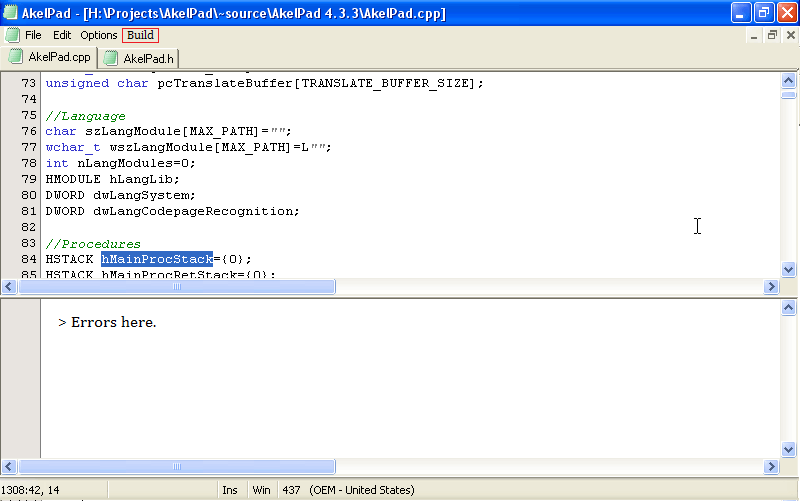This screenshot has height=501, width=800.
Task: Click the AkelPad icon in the title bar
Action: click(x=10, y=13)
